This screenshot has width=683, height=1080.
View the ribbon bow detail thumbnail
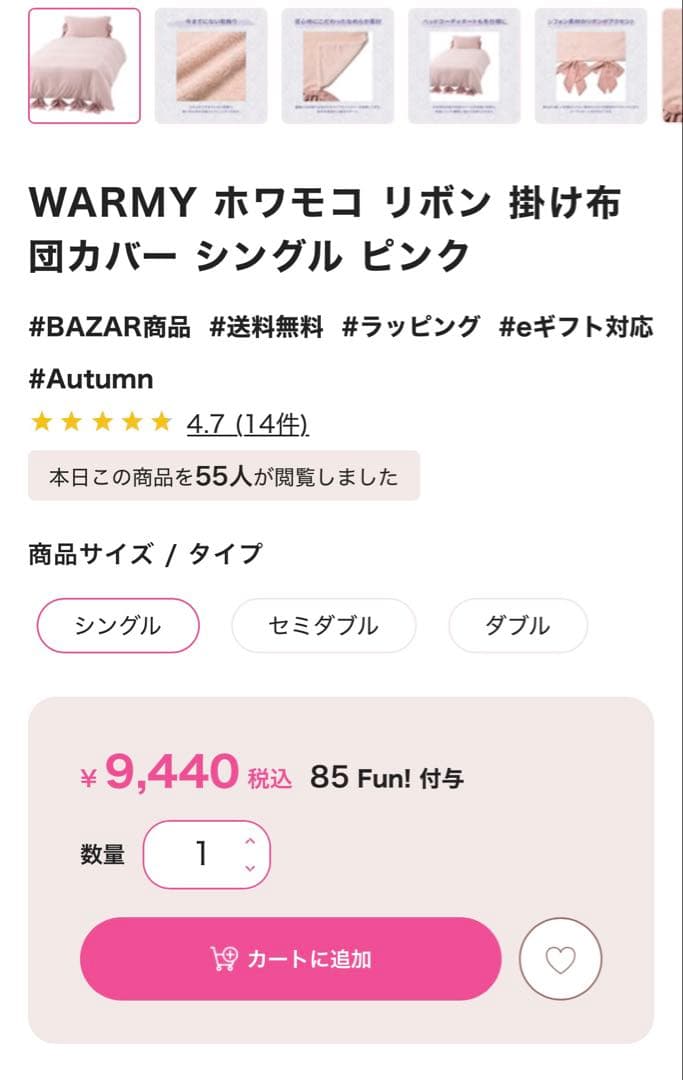590,66
